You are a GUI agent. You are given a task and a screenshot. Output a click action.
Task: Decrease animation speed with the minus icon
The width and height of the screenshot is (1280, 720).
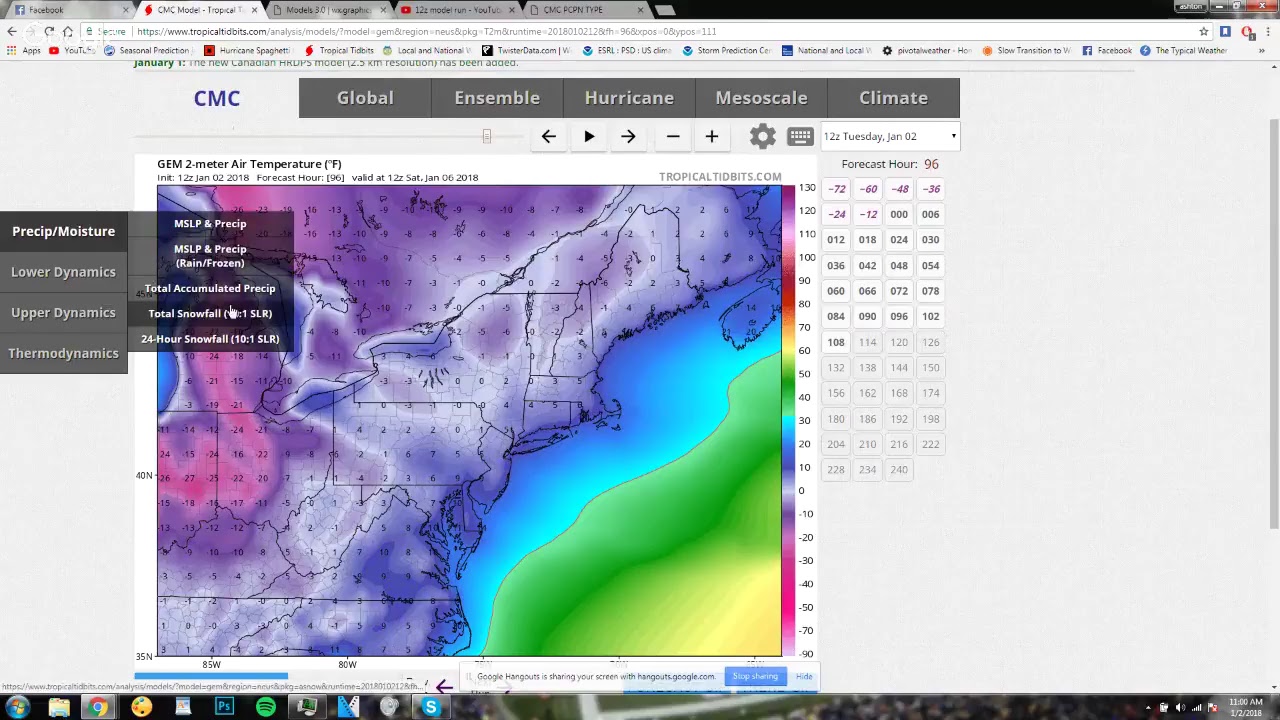(673, 136)
